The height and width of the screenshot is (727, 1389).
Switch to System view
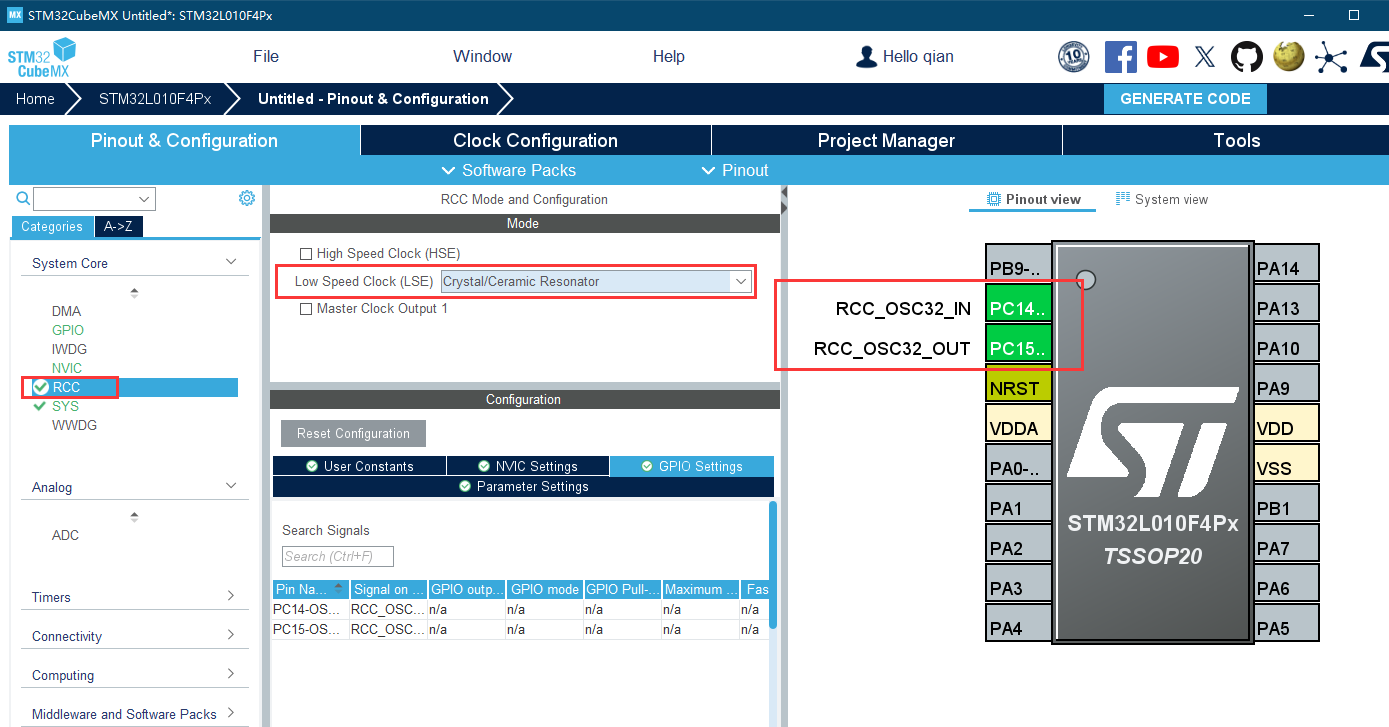pyautogui.click(x=1161, y=199)
